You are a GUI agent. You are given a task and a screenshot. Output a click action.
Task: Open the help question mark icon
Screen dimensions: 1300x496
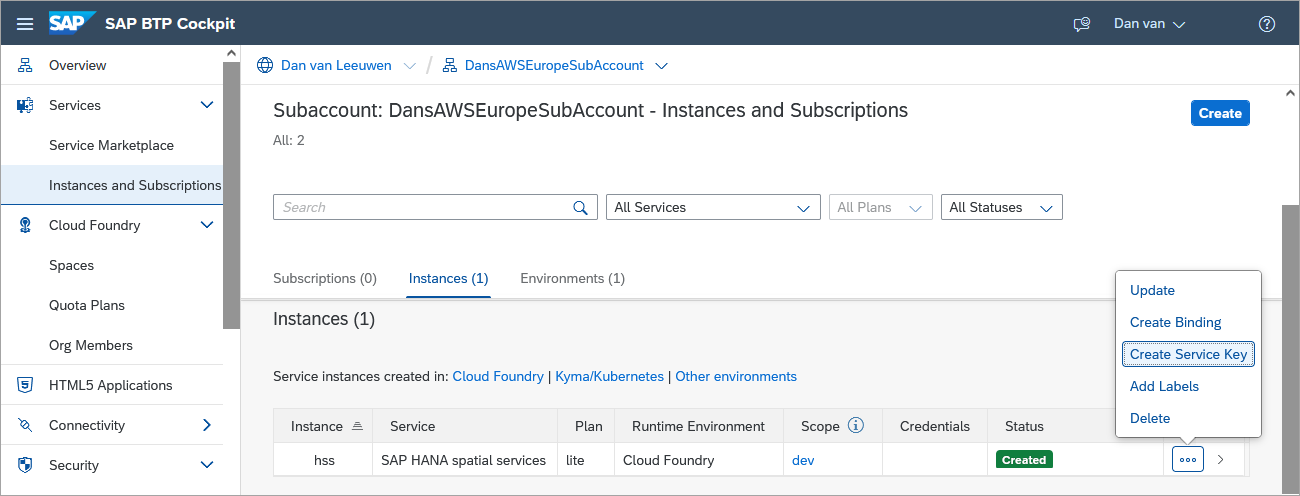point(1267,24)
